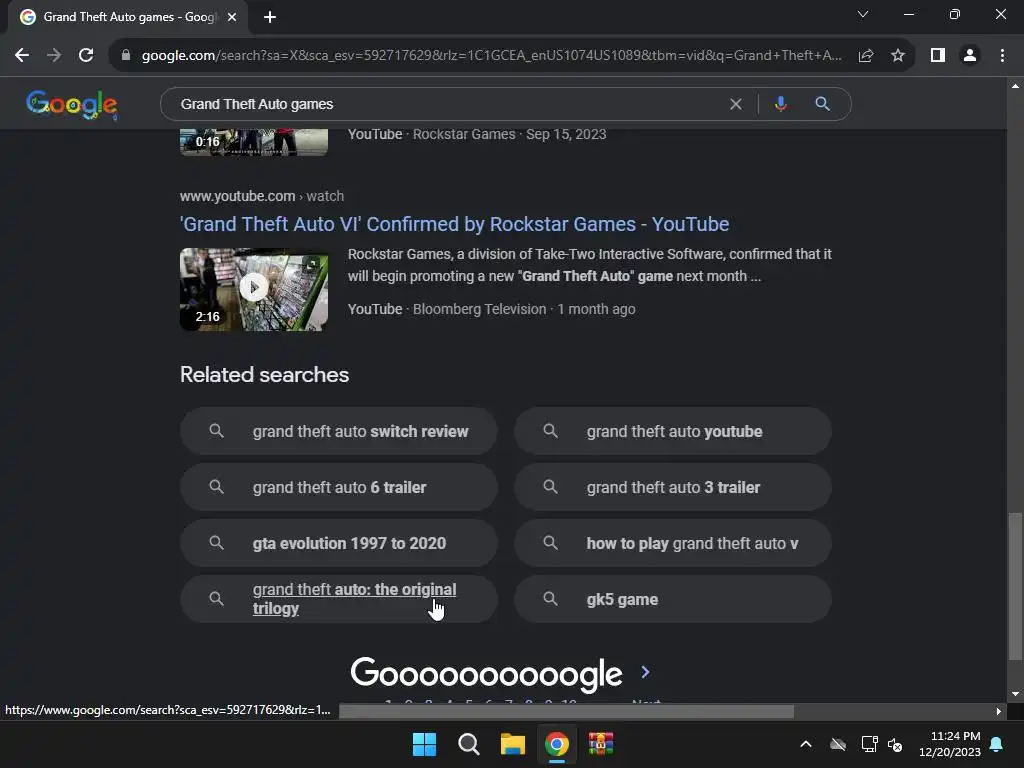
Task: Open WinRAR from taskbar
Action: coord(601,744)
